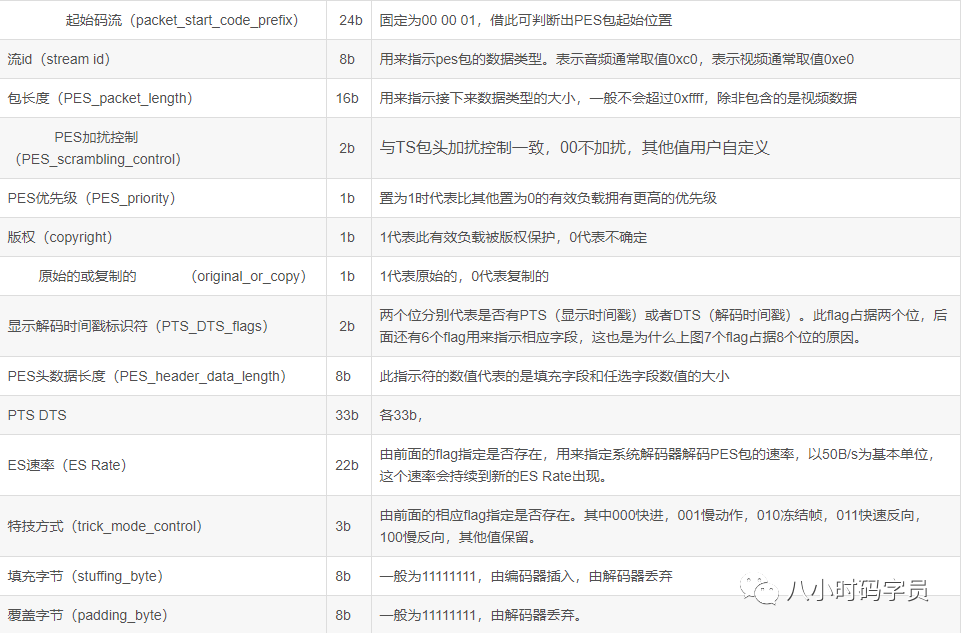Click the 3b size cell

[x=349, y=526]
